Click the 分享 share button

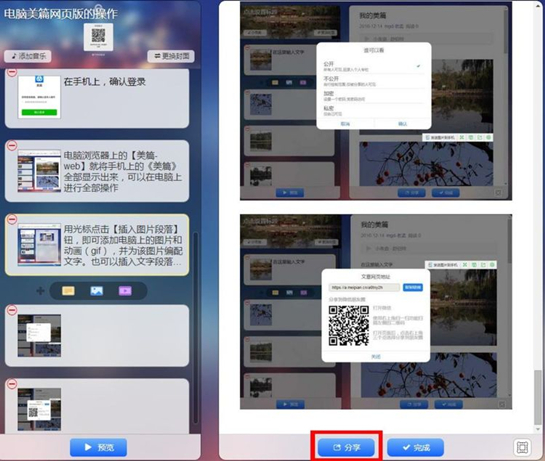click(x=346, y=447)
